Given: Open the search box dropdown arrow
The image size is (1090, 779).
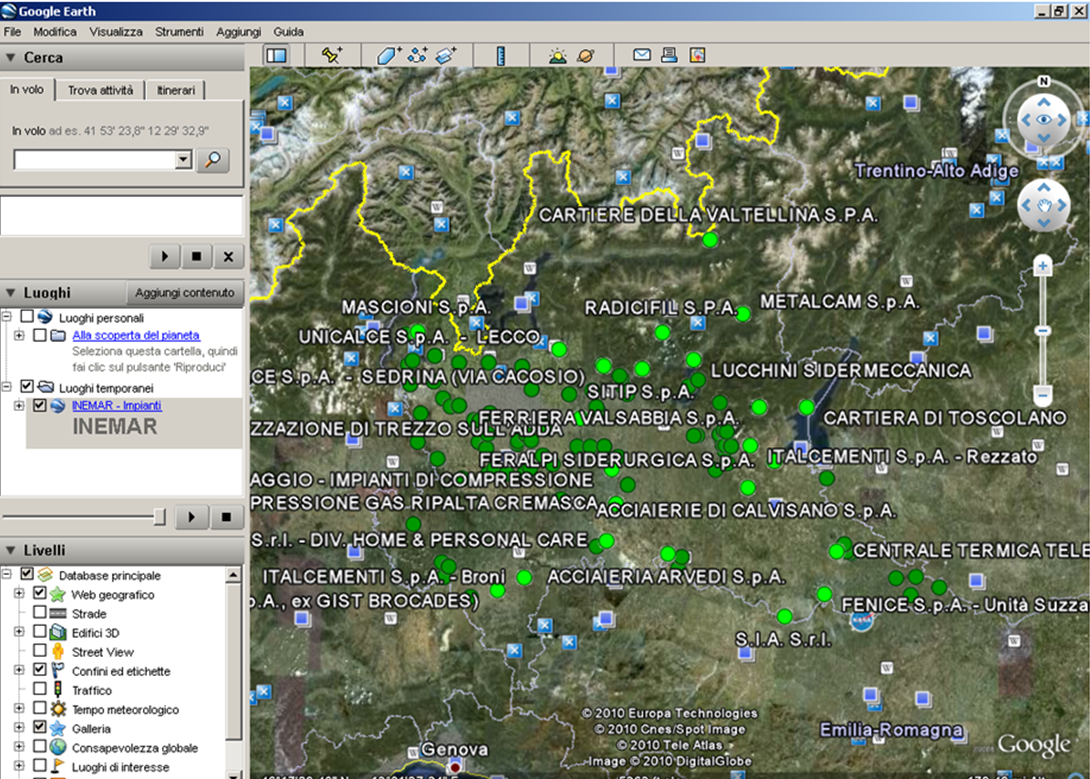Looking at the screenshot, I should [184, 160].
